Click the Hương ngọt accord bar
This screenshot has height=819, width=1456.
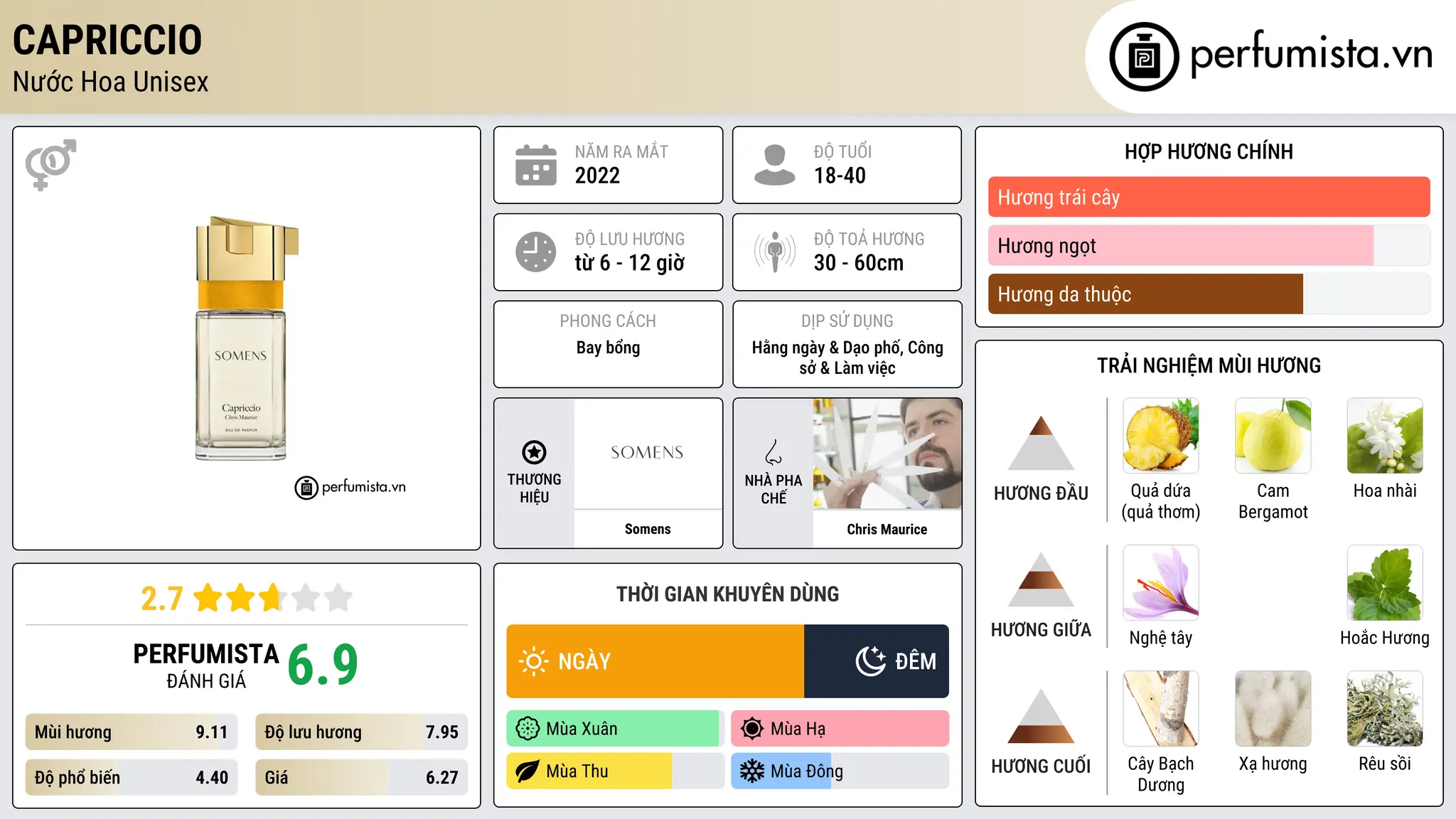[1209, 246]
